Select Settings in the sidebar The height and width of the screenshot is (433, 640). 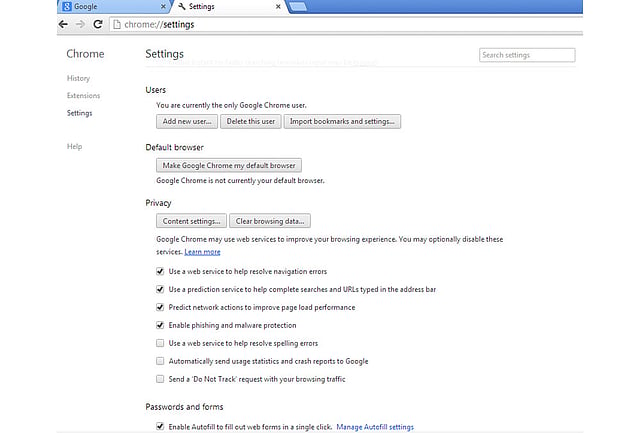tap(80, 113)
